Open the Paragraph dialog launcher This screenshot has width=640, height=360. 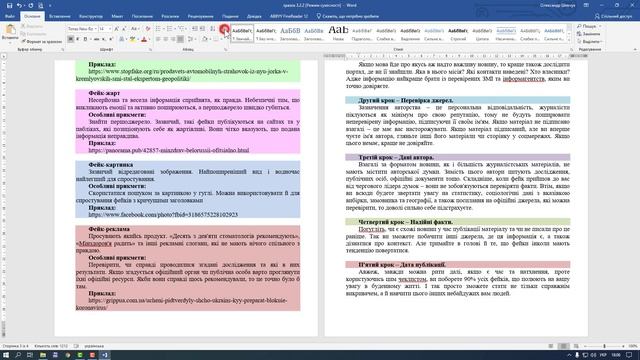point(225,49)
